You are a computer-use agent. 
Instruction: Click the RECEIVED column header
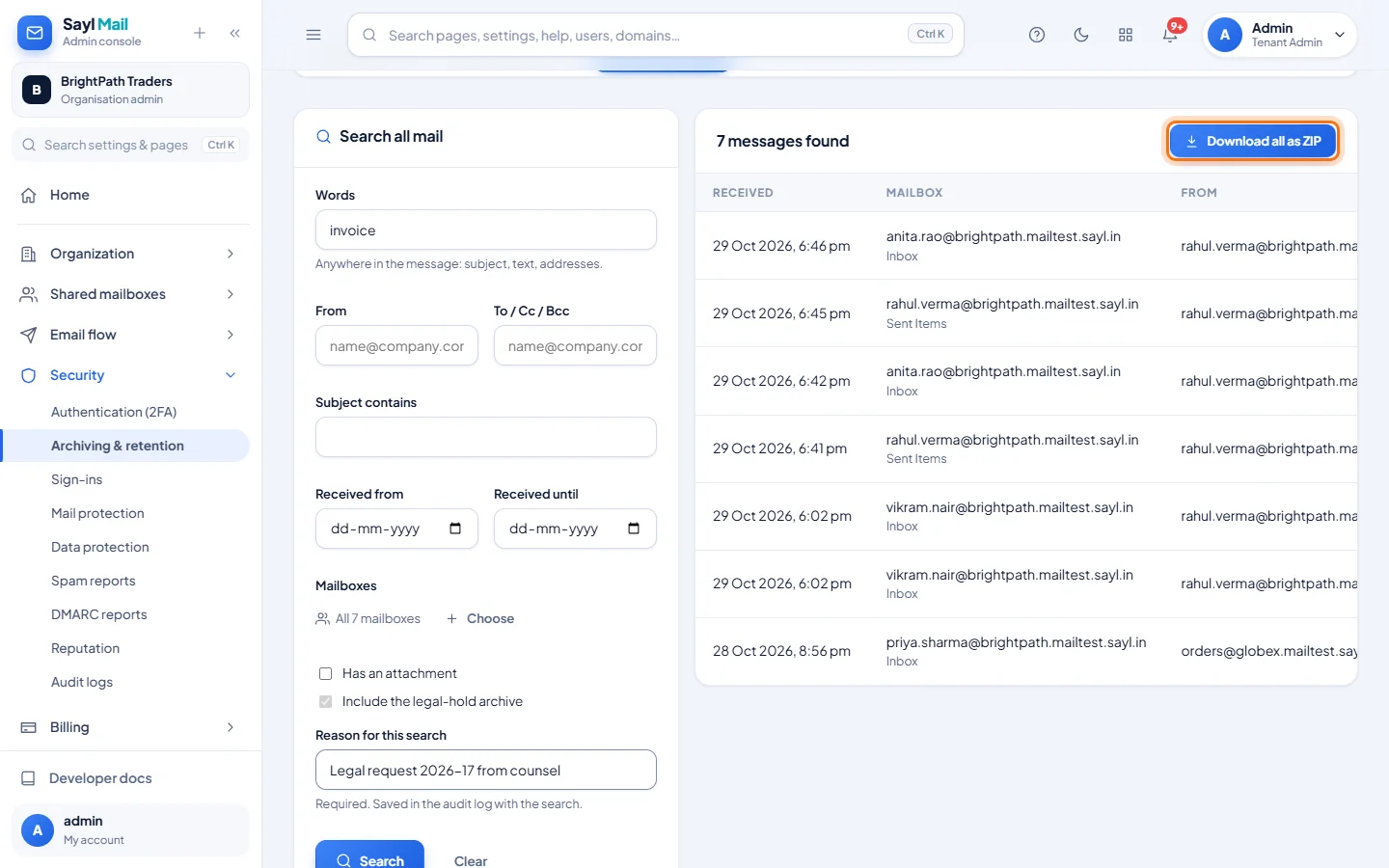743,193
